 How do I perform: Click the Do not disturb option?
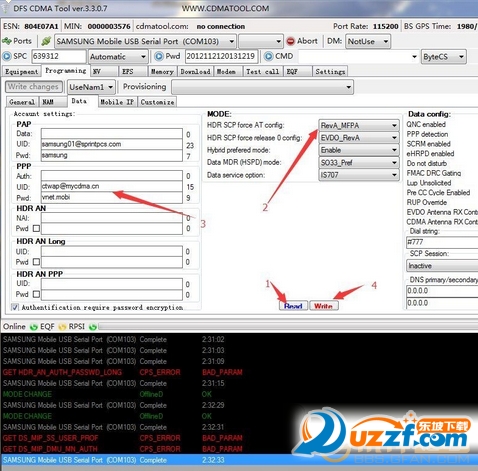427,163
